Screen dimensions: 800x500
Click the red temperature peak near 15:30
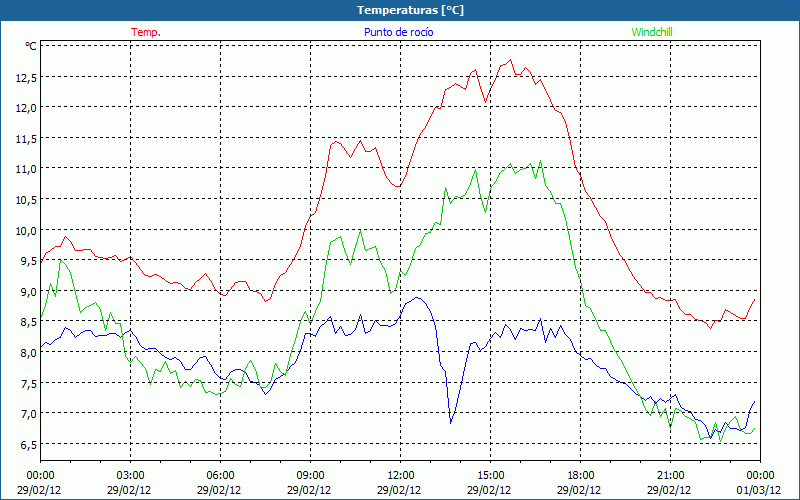point(510,60)
